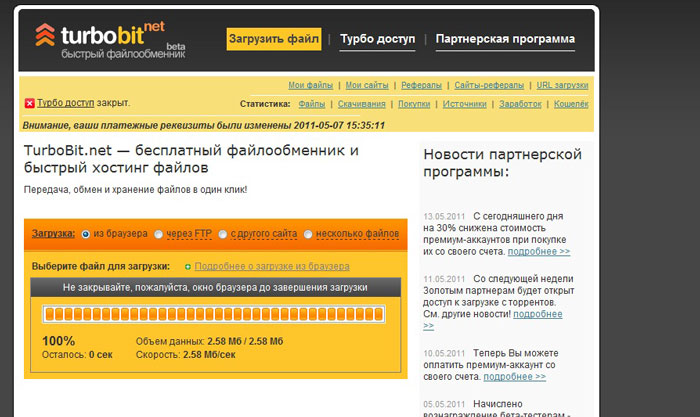Select the 'с другого сайта' upload option
The height and width of the screenshot is (417, 700).
222,234
